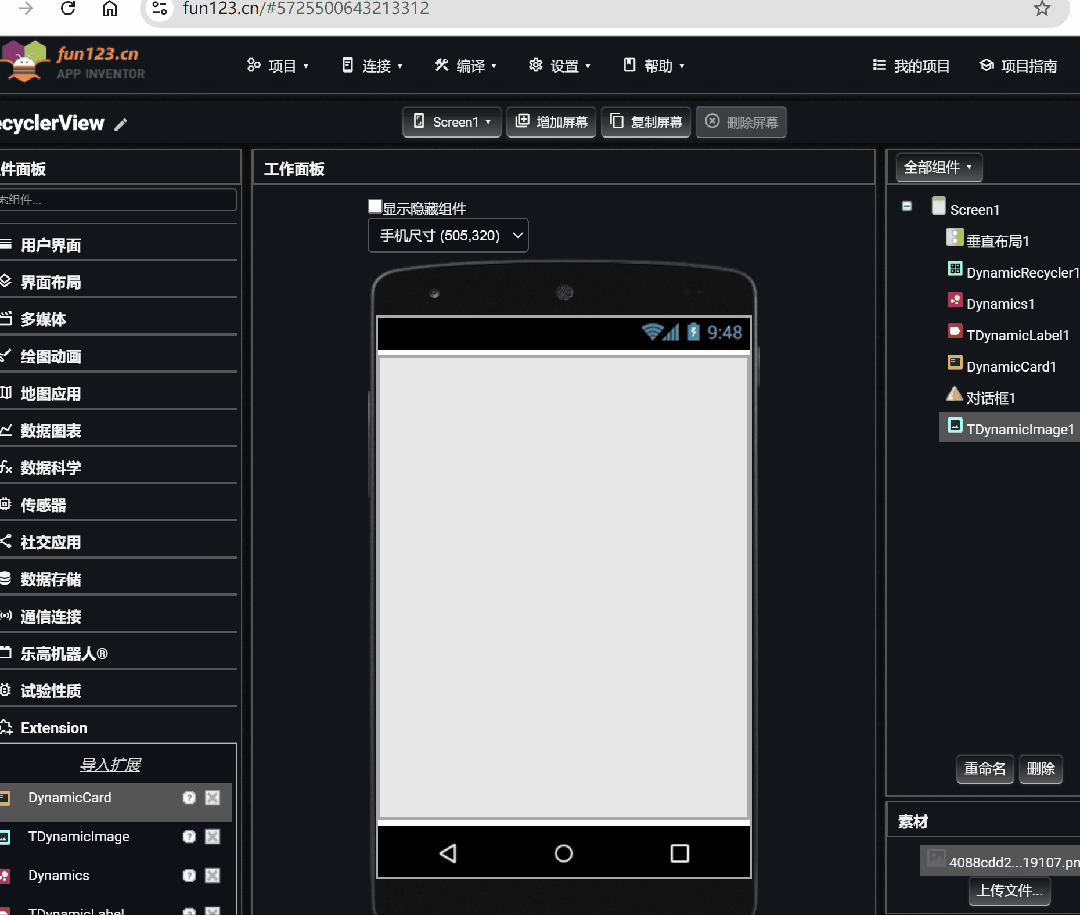
Task: Expand the 试验性质 palette category
Action: 118,691
